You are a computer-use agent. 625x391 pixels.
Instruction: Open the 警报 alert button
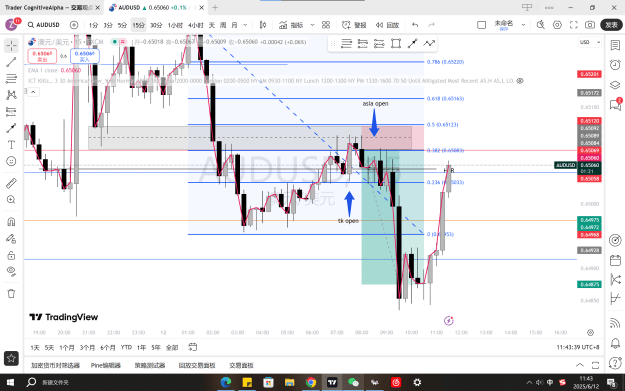(x=354, y=25)
